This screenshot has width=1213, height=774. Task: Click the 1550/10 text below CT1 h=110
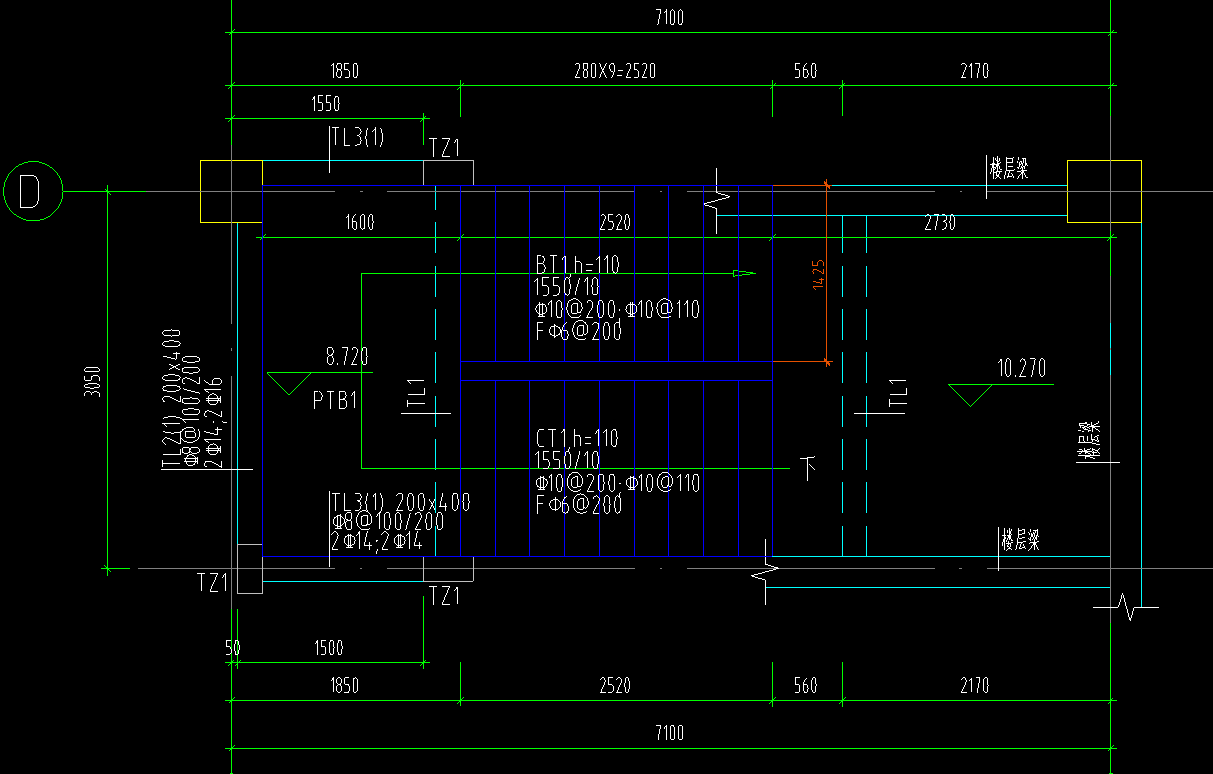click(x=567, y=460)
